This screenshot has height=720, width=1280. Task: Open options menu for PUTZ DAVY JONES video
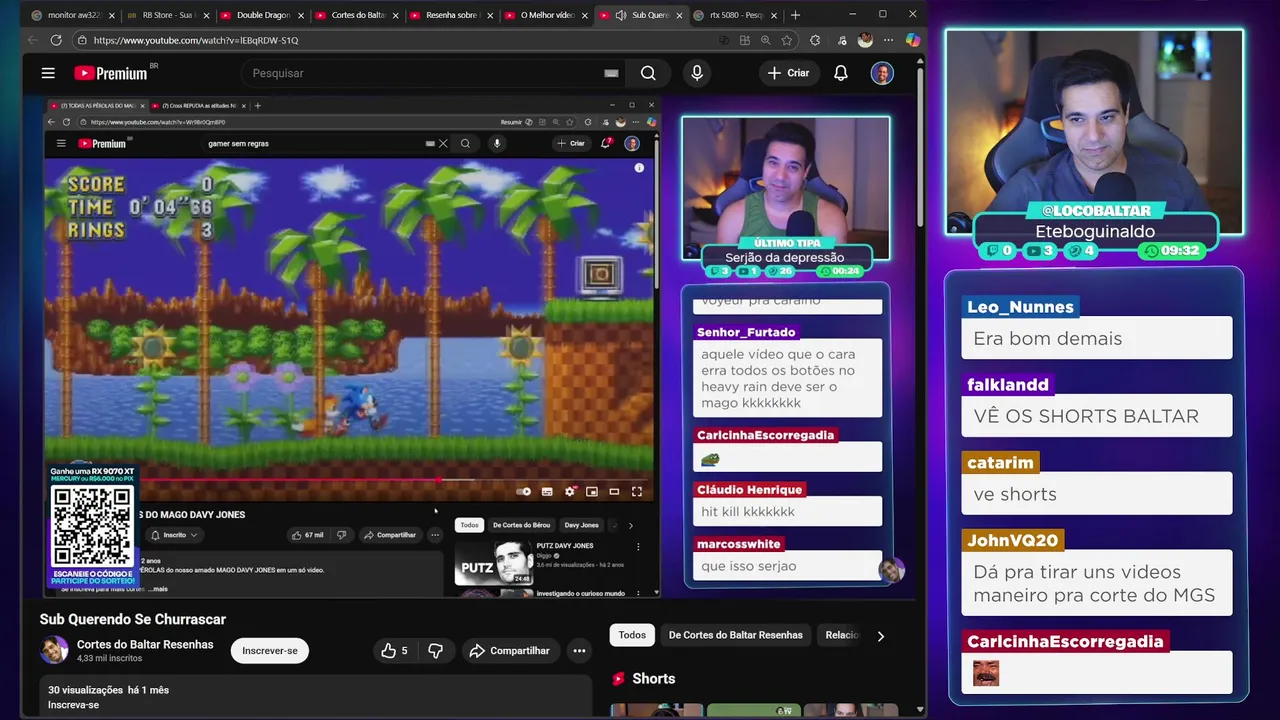click(638, 547)
